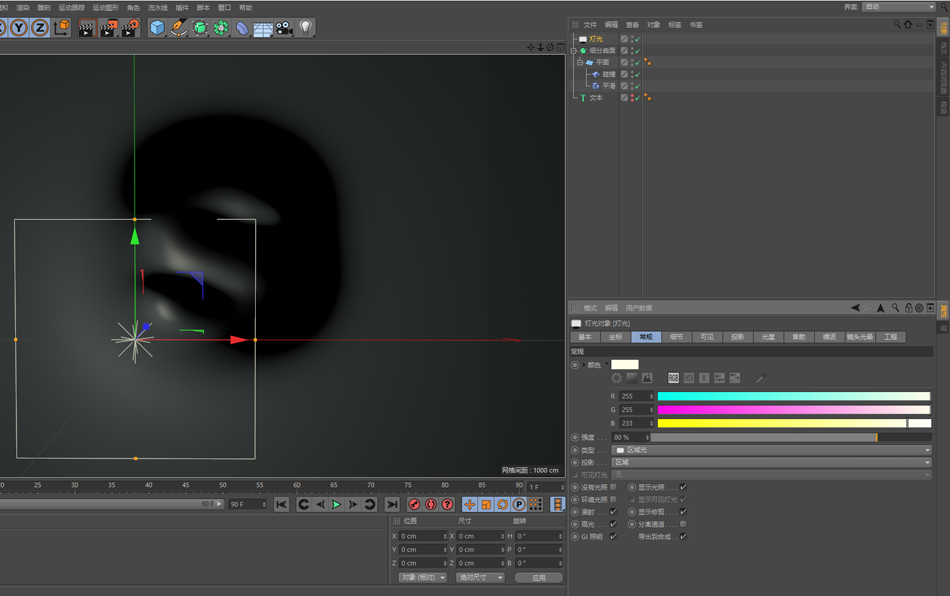Switch color mode to RGB icon
The width and height of the screenshot is (950, 596).
673,378
